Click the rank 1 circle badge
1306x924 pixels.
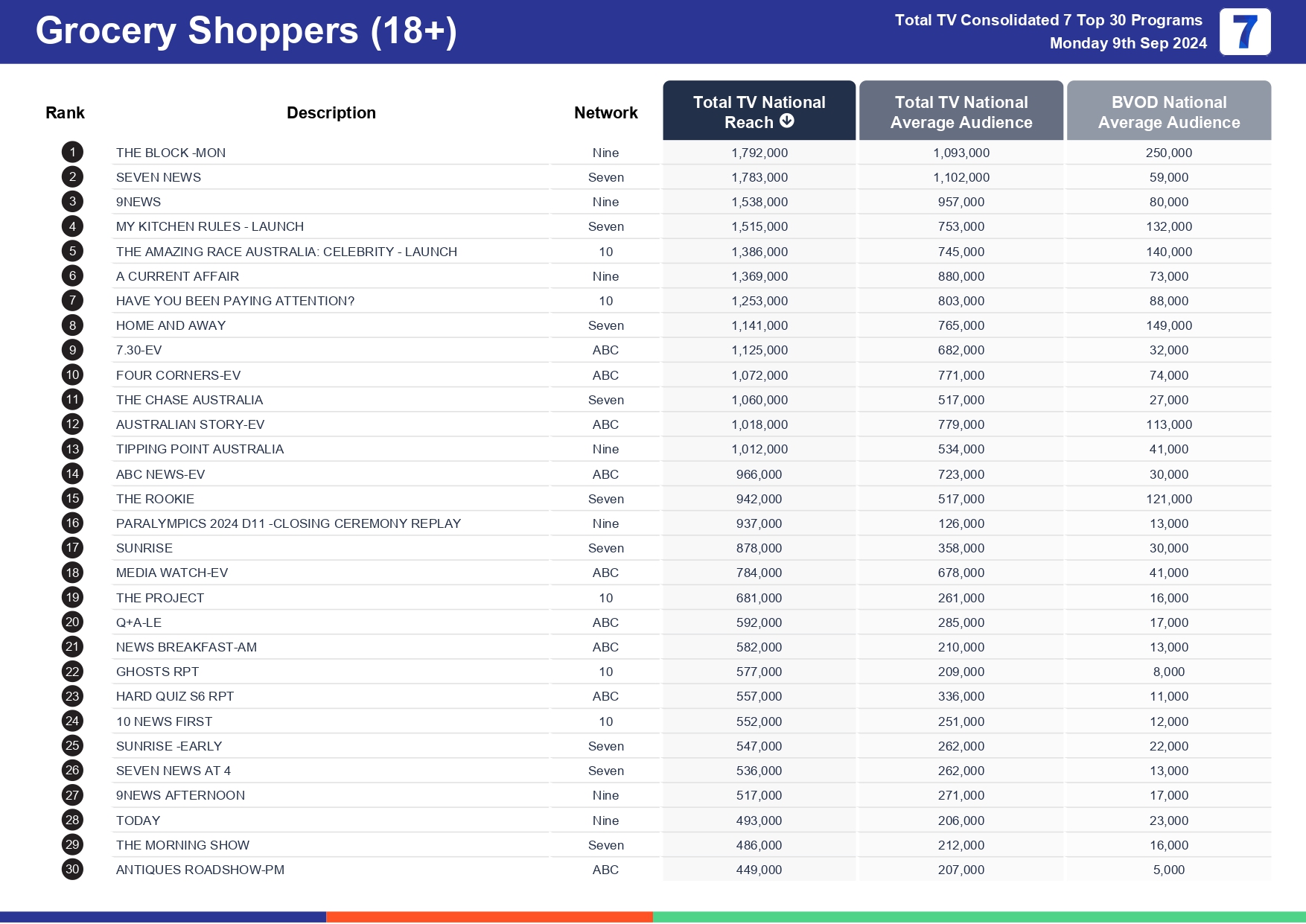point(72,153)
